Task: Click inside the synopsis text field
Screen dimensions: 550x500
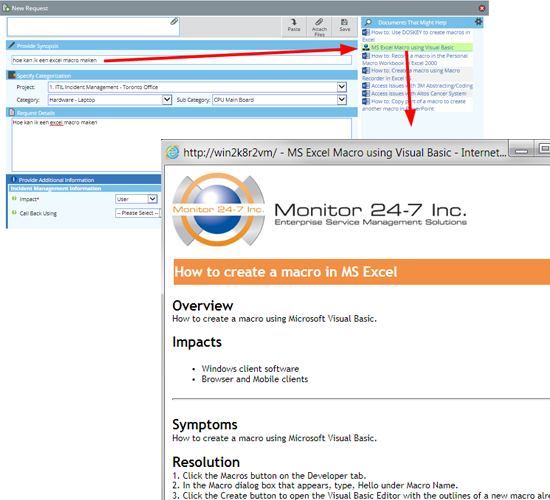Action: click(181, 60)
